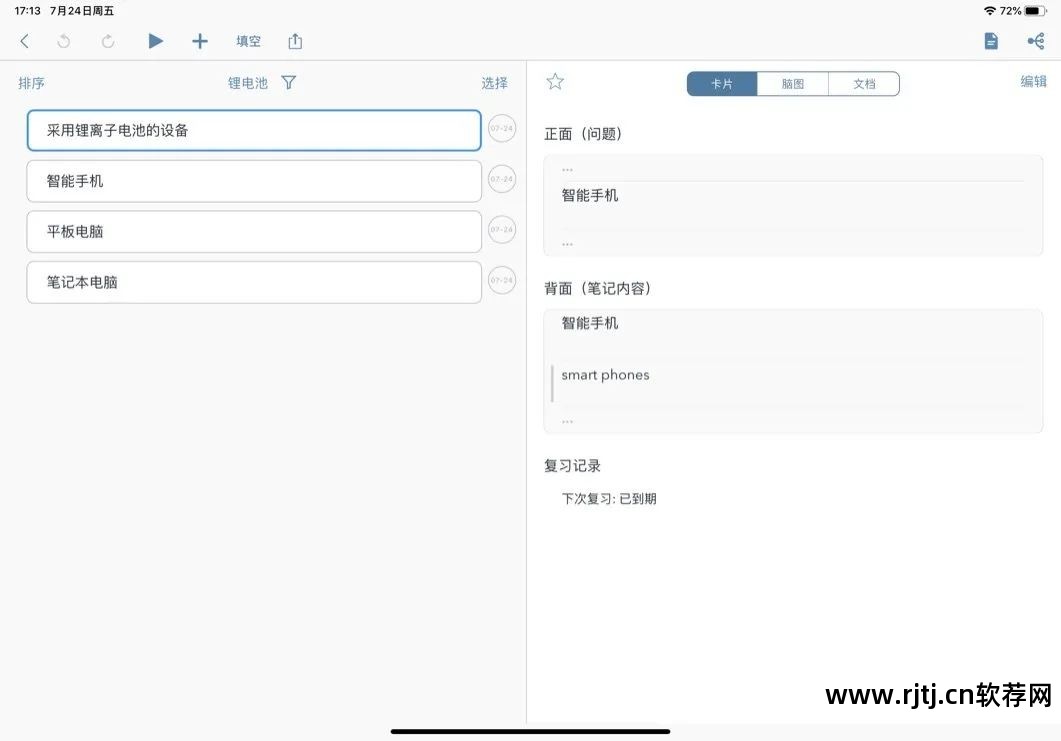Switch to the 文档 tab

(864, 84)
